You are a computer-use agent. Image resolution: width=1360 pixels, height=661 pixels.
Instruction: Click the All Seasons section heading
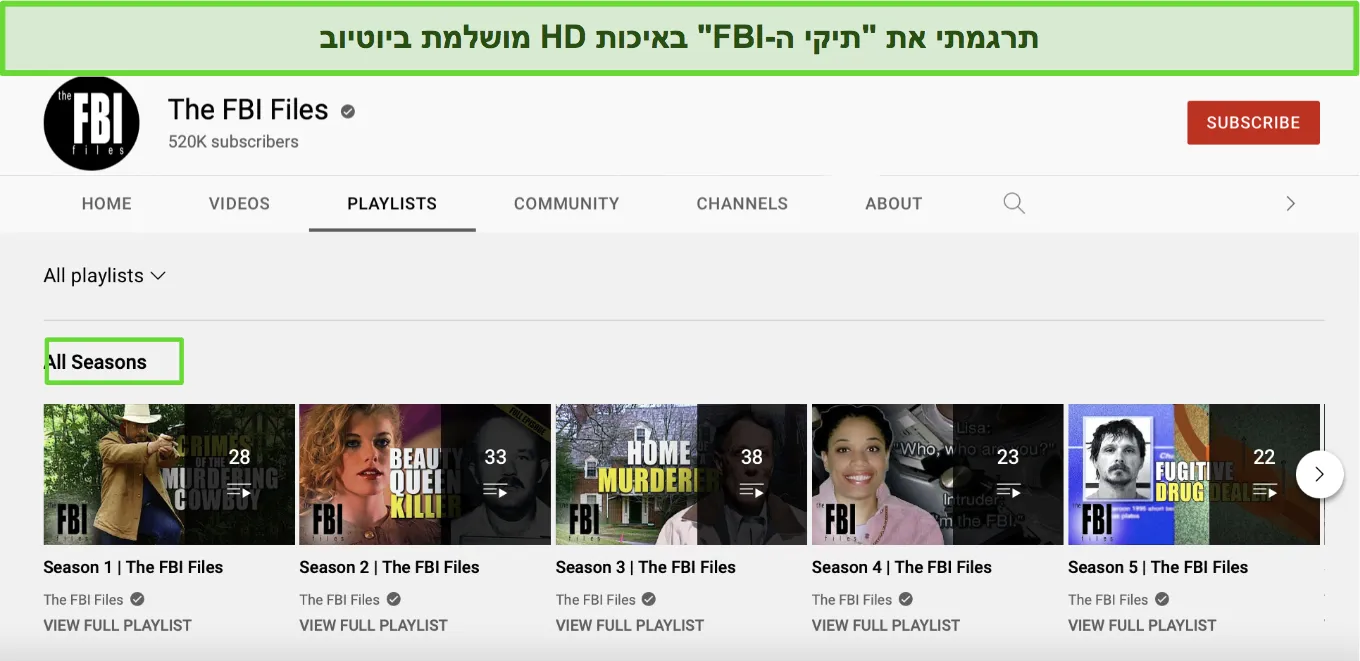(96, 362)
